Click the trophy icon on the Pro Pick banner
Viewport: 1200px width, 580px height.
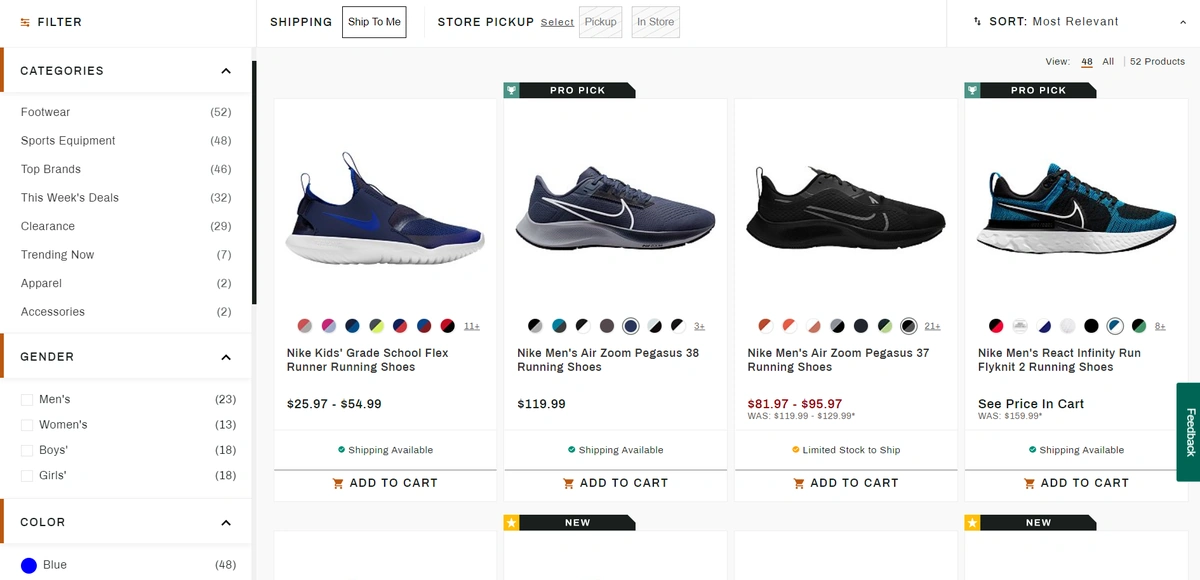(513, 90)
